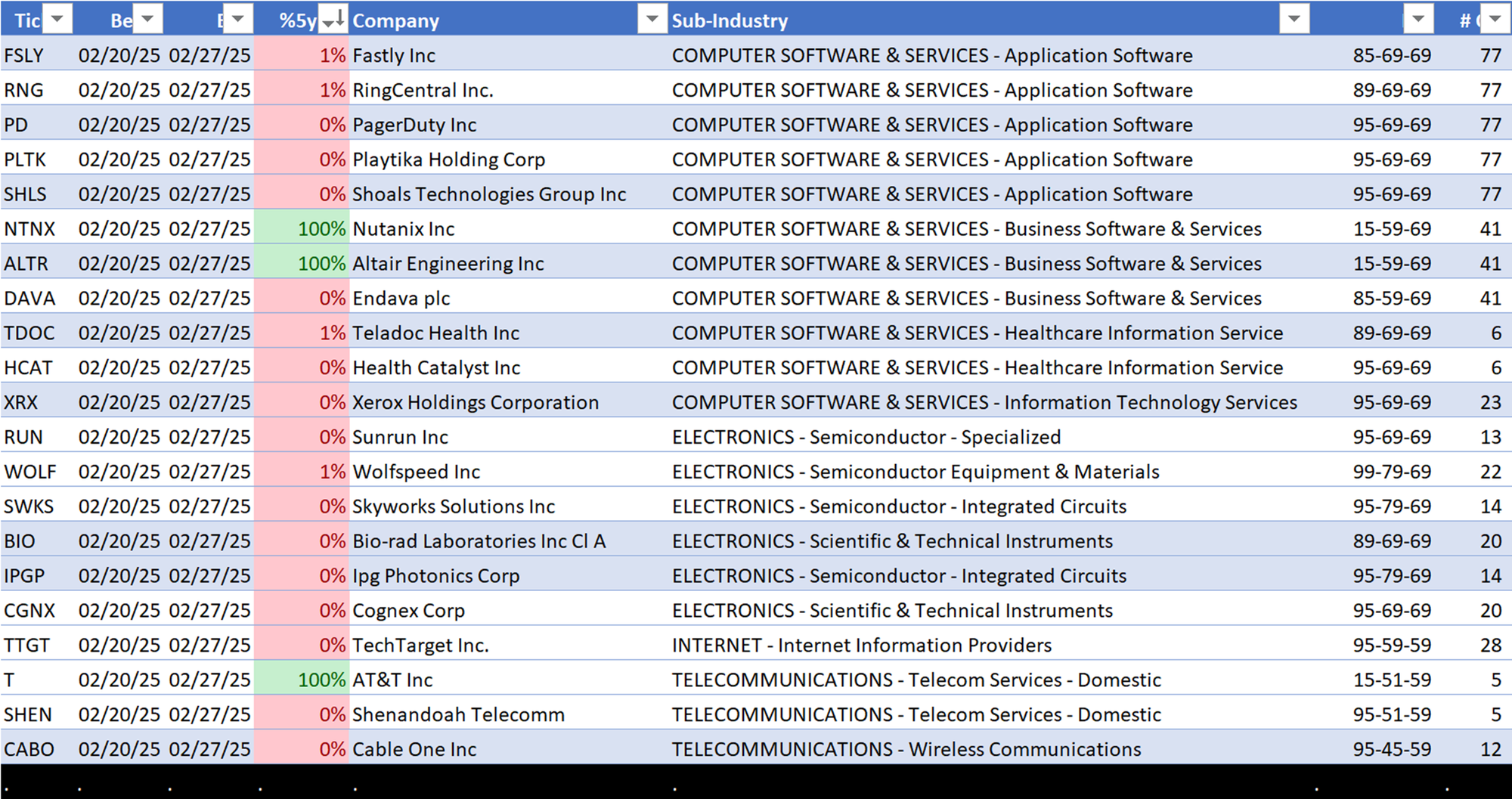The height and width of the screenshot is (799, 1512).
Task: Select the RNG ticker cell
Action: (x=37, y=90)
